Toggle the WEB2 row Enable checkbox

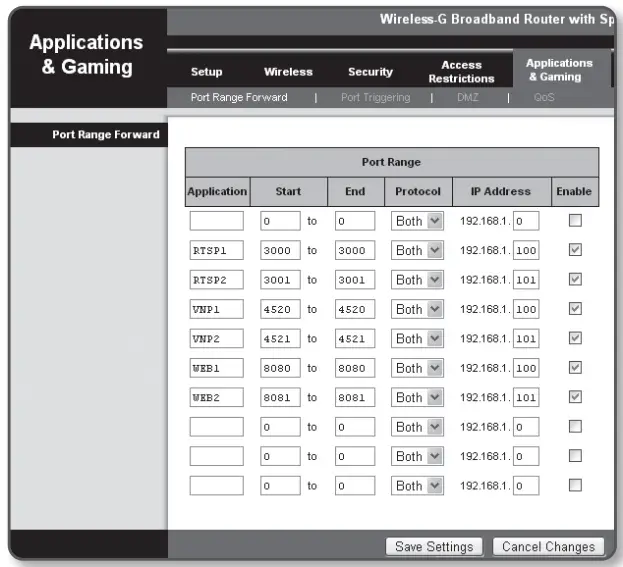pyautogui.click(x=575, y=398)
